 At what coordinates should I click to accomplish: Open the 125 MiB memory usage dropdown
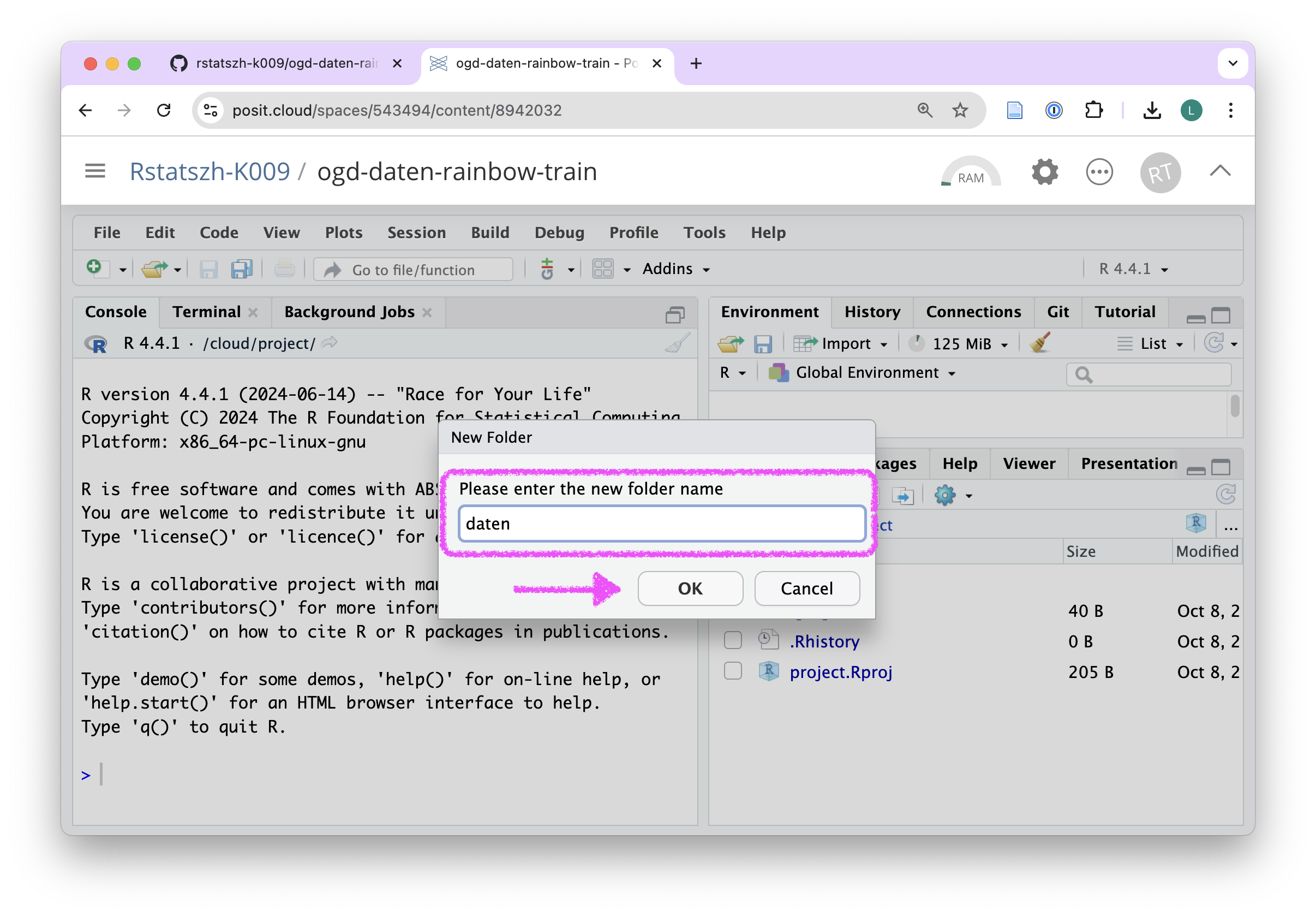959,343
